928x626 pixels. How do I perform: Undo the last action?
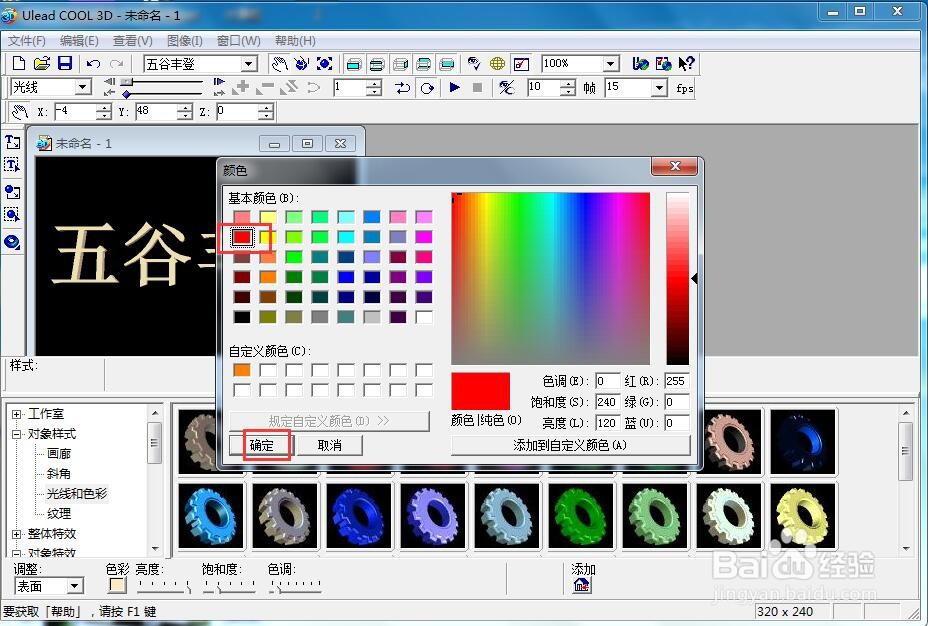[x=93, y=63]
